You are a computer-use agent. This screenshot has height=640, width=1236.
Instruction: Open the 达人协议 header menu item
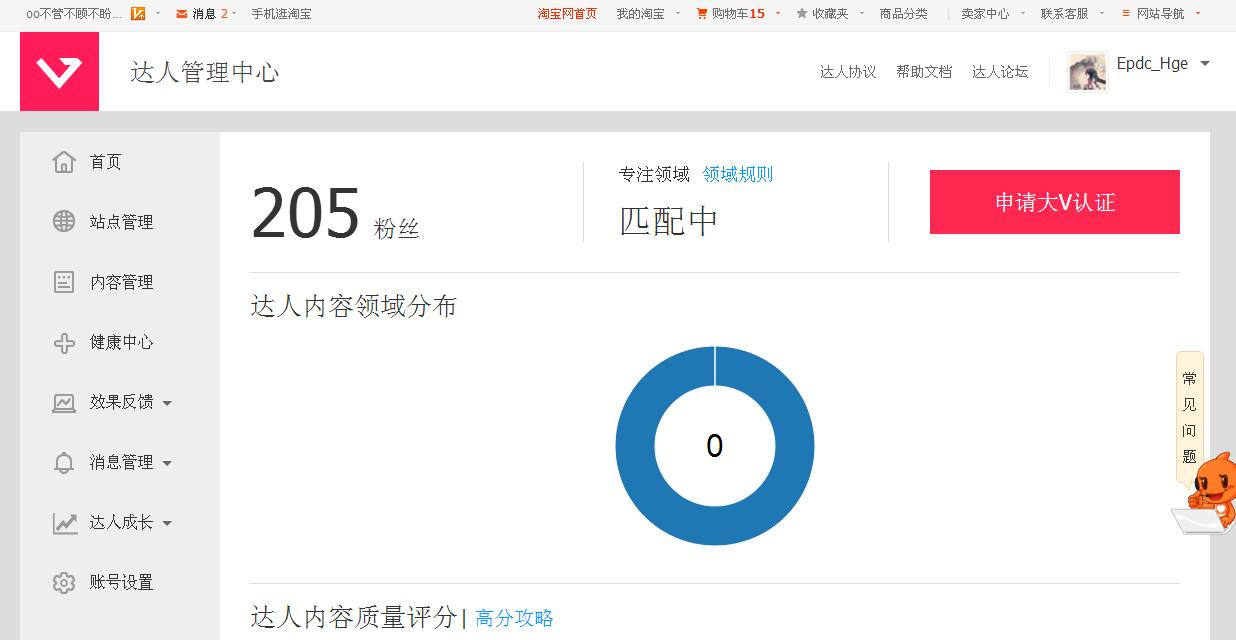coord(848,72)
